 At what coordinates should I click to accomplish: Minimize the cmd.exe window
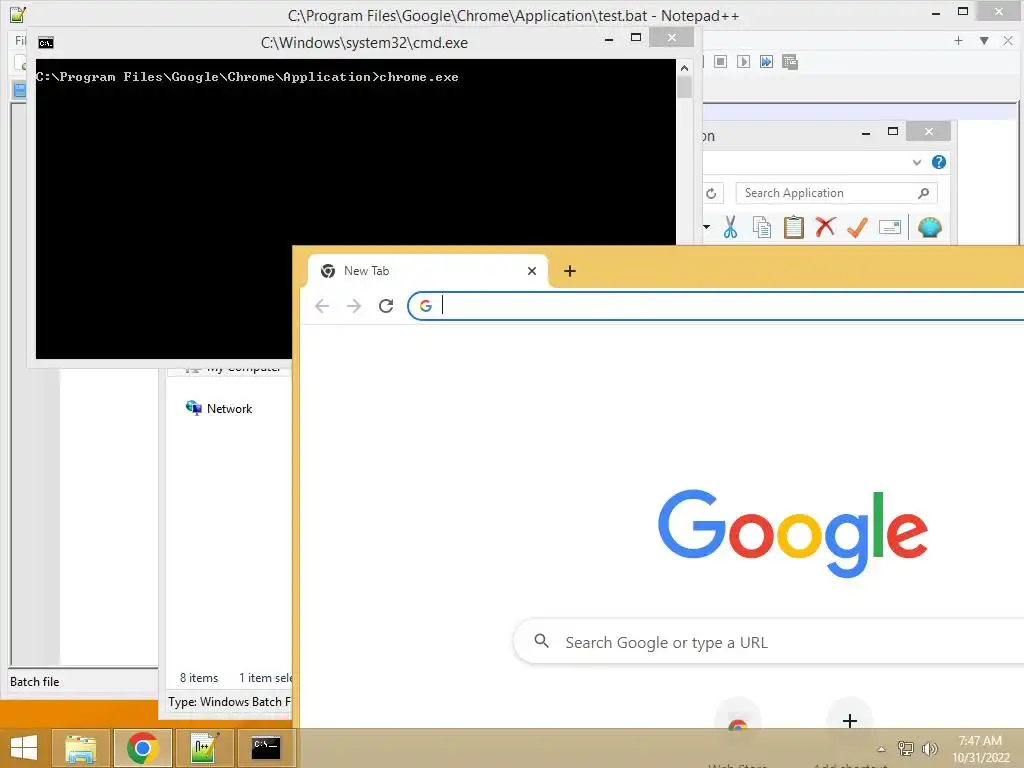coord(609,39)
